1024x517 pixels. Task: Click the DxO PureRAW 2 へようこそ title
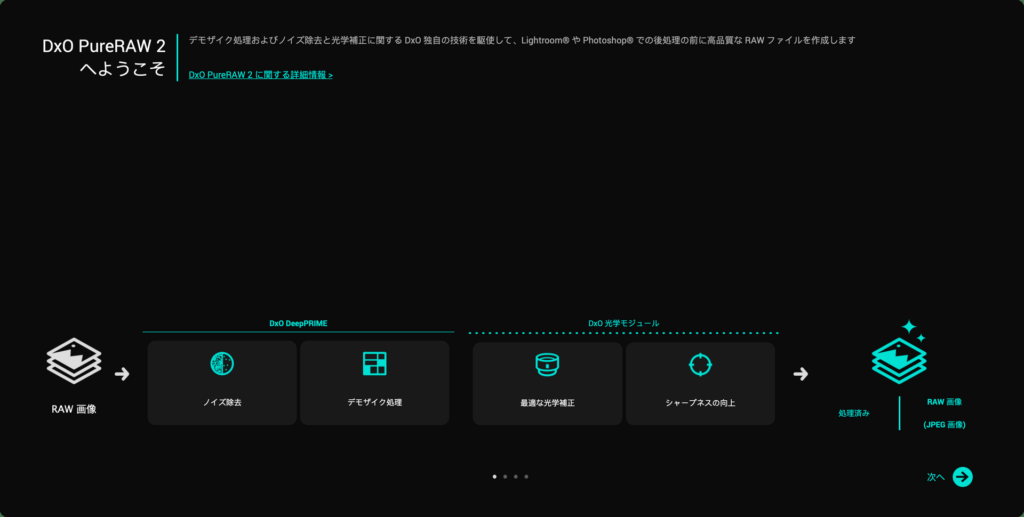pos(104,57)
